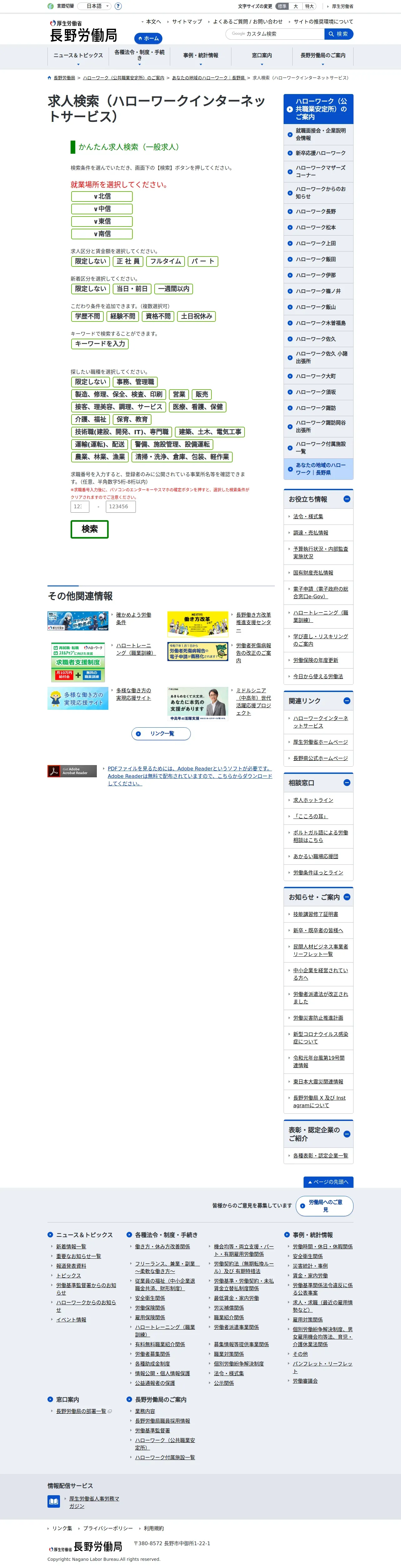Click the ハローワーク長野 arrow icon
The image size is (401, 1568).
(x=290, y=211)
